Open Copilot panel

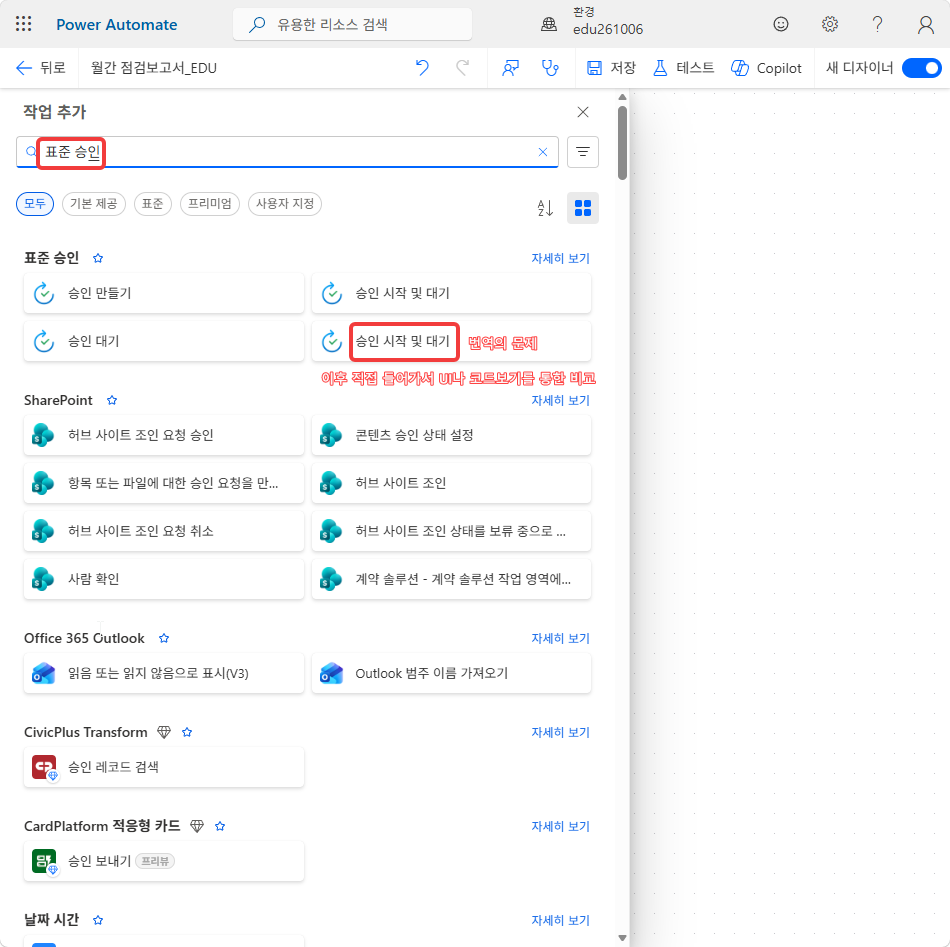(766, 68)
